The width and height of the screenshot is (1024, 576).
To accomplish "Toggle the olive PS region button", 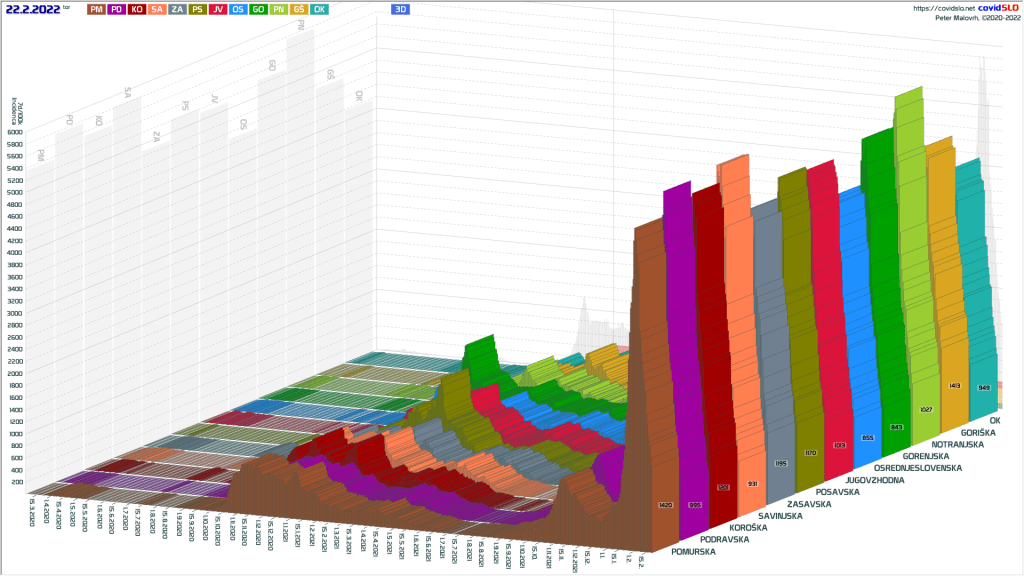I will 198,9.
